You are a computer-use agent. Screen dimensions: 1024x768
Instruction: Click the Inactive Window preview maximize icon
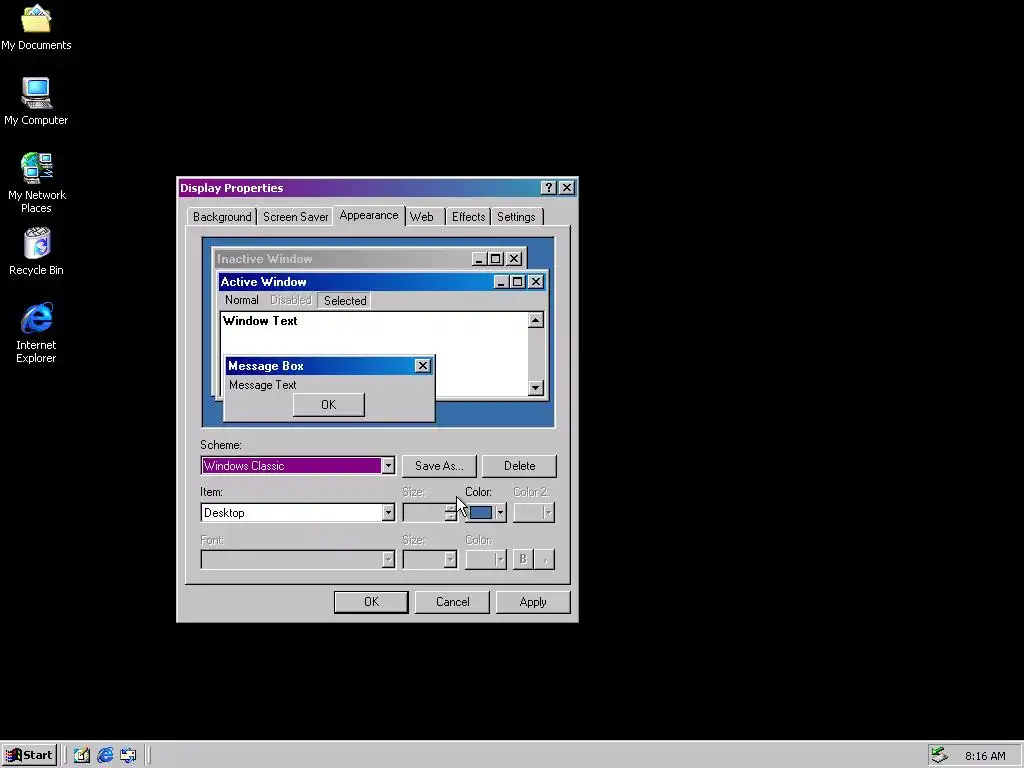(496, 259)
